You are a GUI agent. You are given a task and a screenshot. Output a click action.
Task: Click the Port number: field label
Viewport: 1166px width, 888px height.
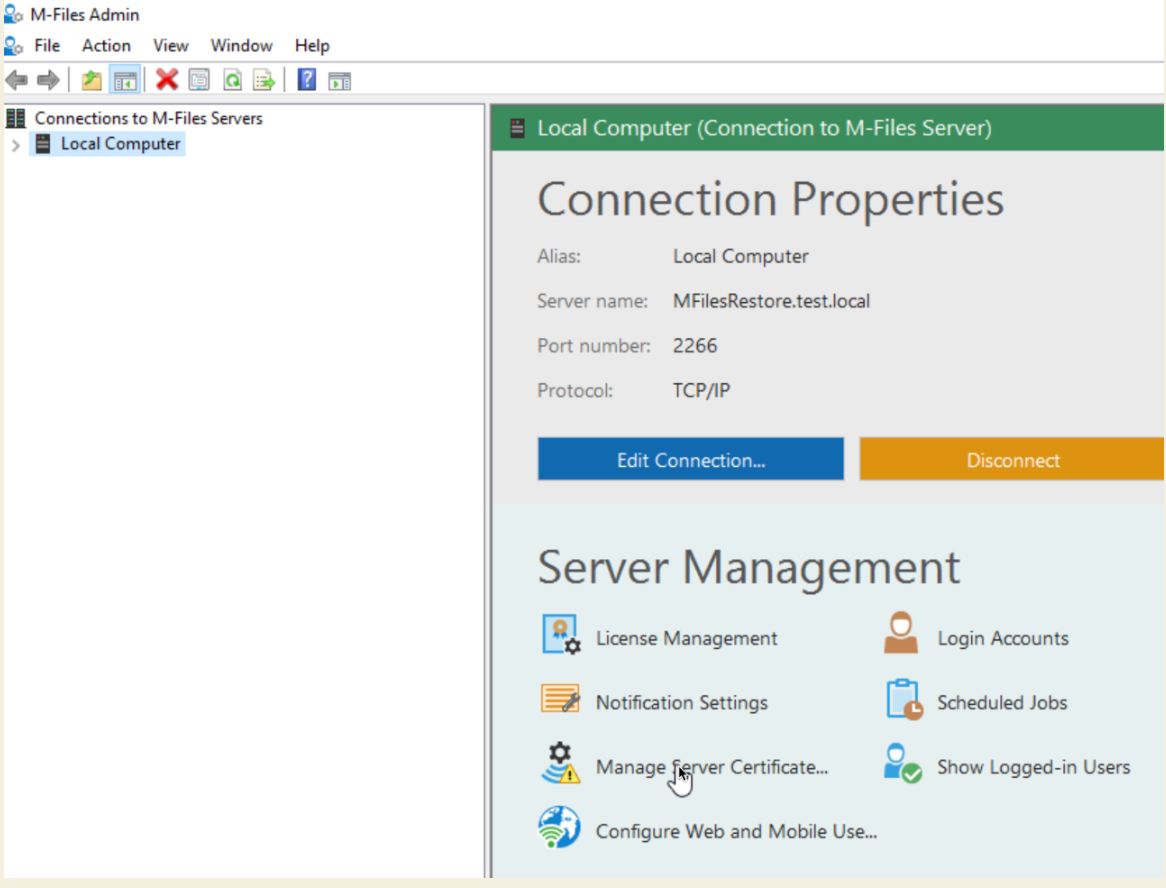pos(594,346)
